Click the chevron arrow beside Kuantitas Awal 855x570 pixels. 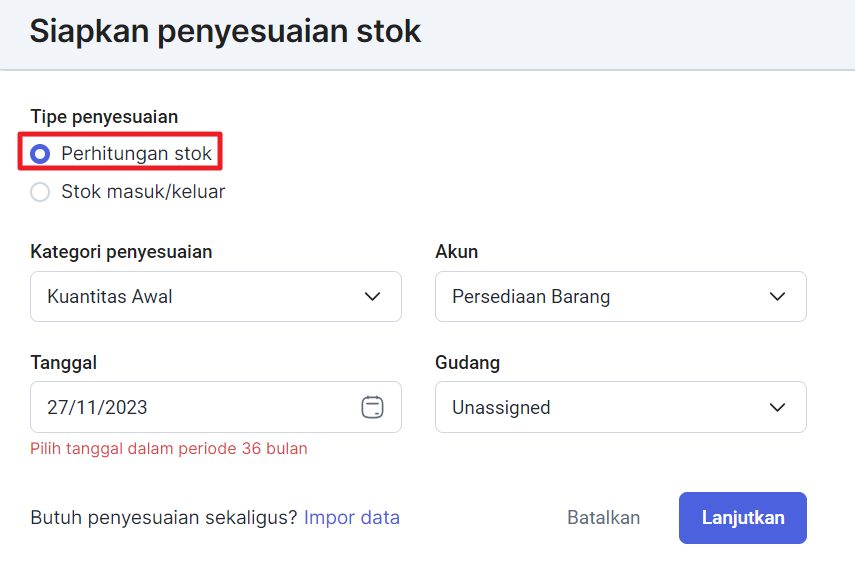point(372,297)
